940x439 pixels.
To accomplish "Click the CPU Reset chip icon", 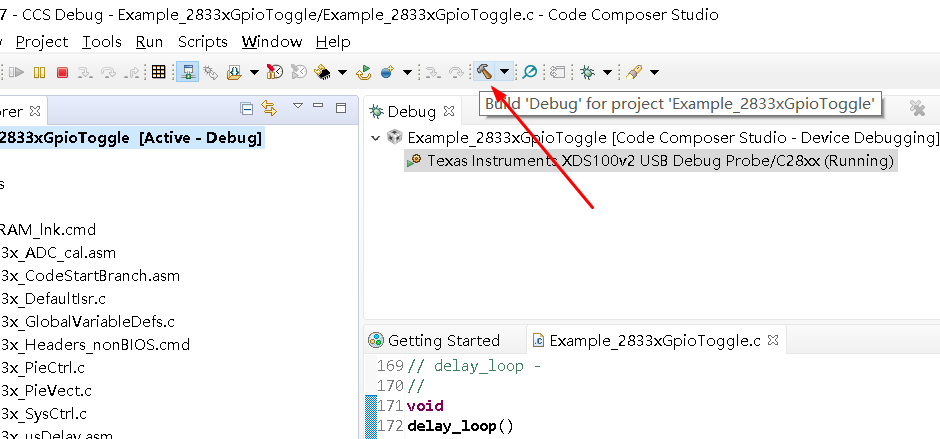I will pos(323,72).
